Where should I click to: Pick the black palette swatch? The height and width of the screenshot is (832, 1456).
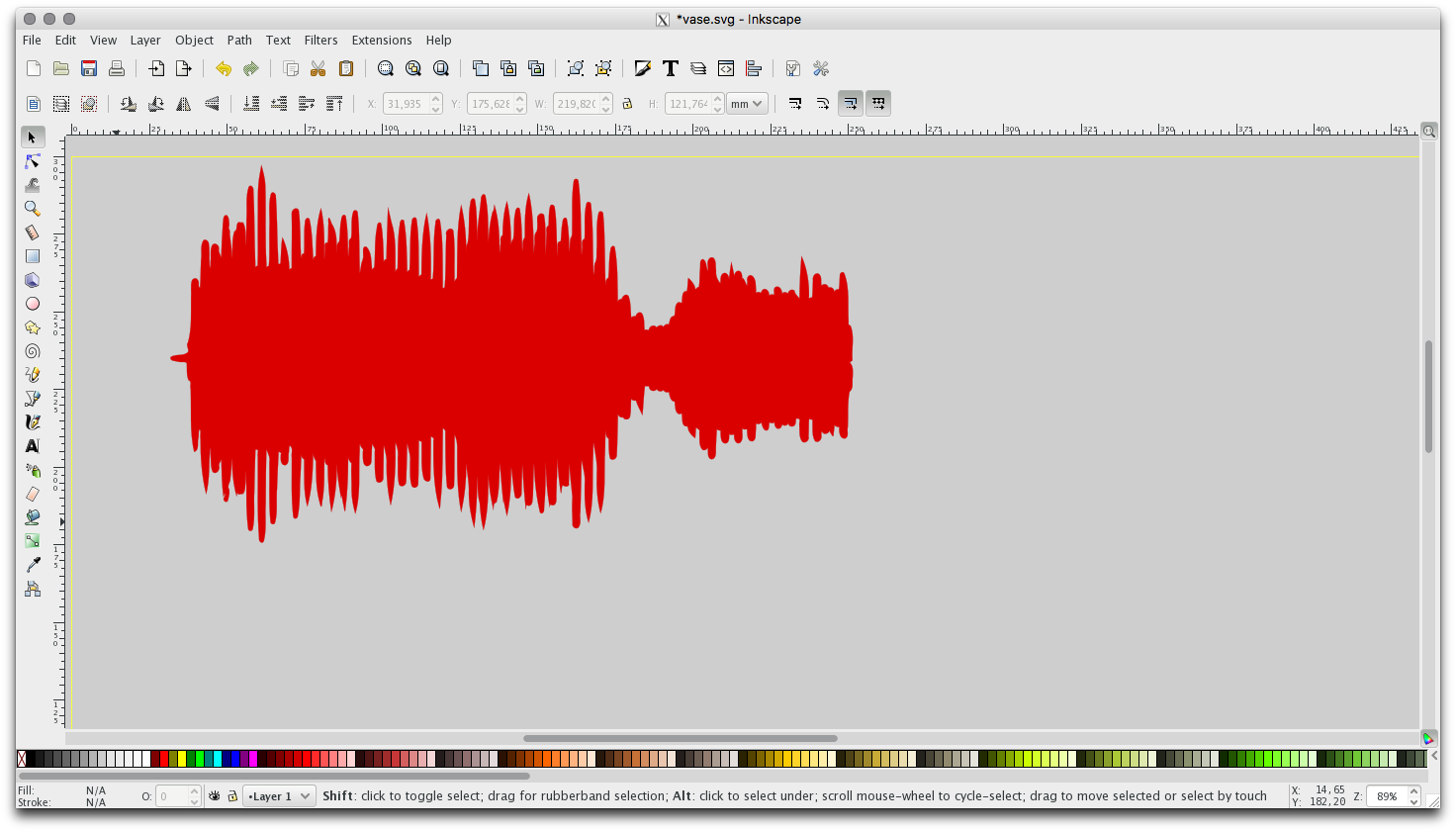point(31,759)
